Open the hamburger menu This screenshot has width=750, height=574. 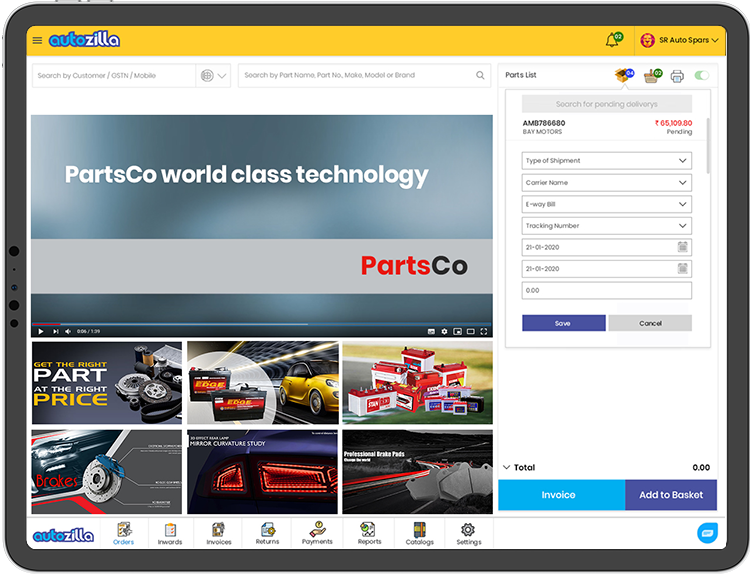click(37, 40)
